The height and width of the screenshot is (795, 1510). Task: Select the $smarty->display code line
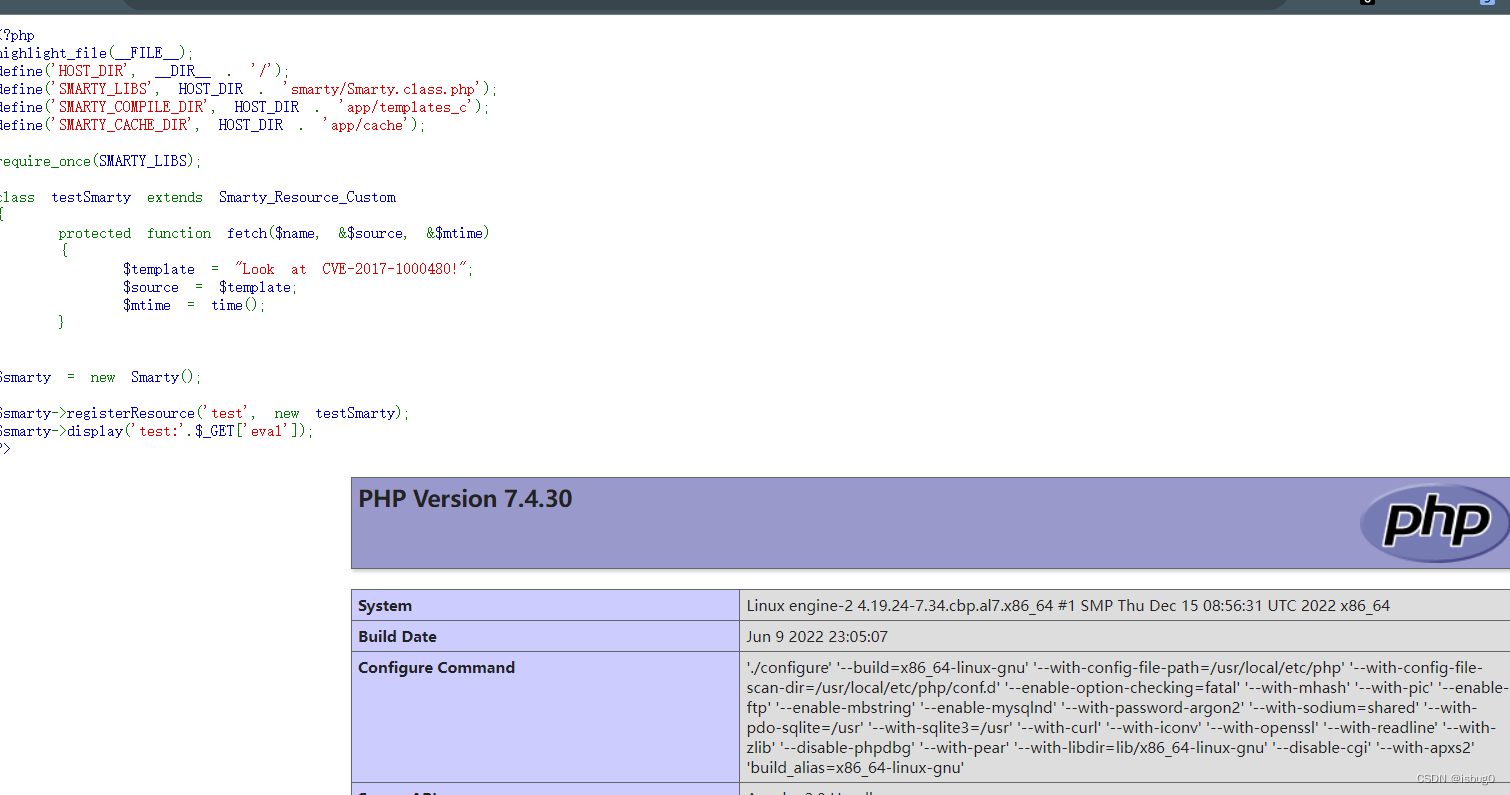click(157, 431)
